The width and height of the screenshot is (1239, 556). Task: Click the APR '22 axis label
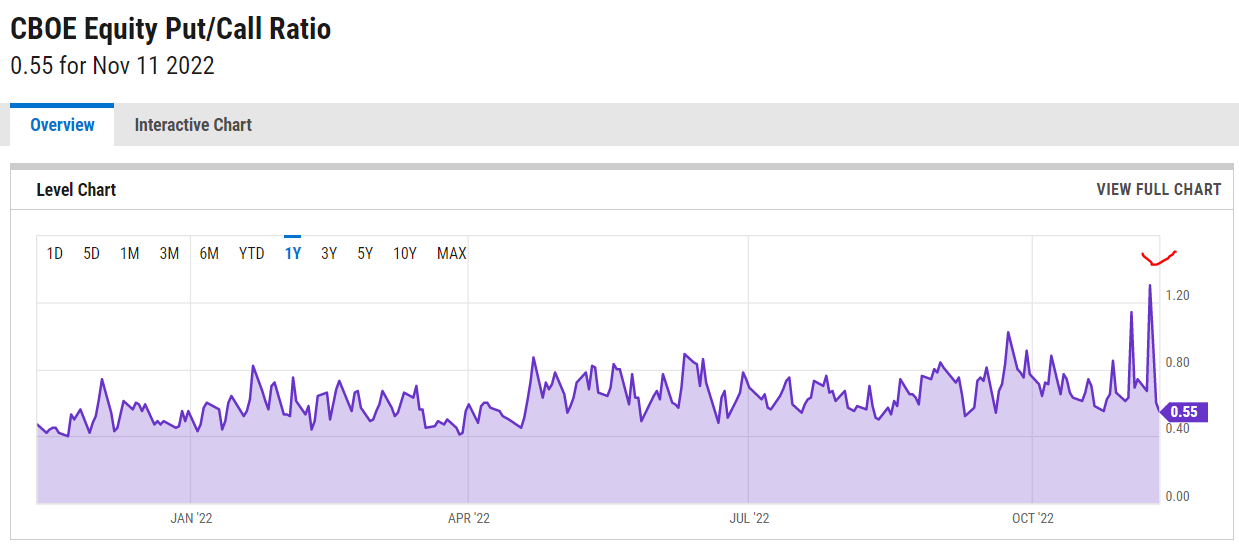point(469,517)
